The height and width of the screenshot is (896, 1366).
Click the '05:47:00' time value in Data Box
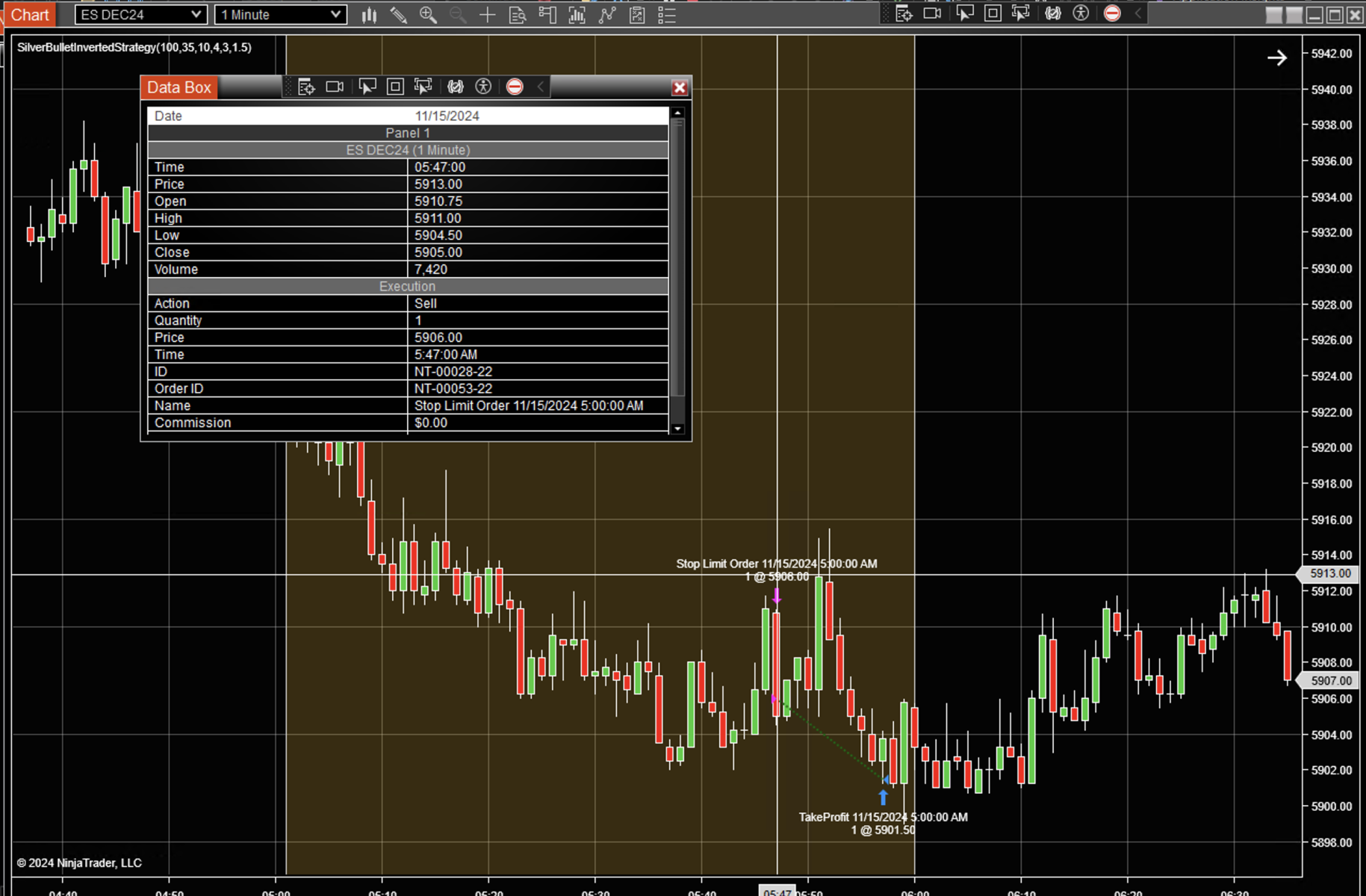point(440,167)
